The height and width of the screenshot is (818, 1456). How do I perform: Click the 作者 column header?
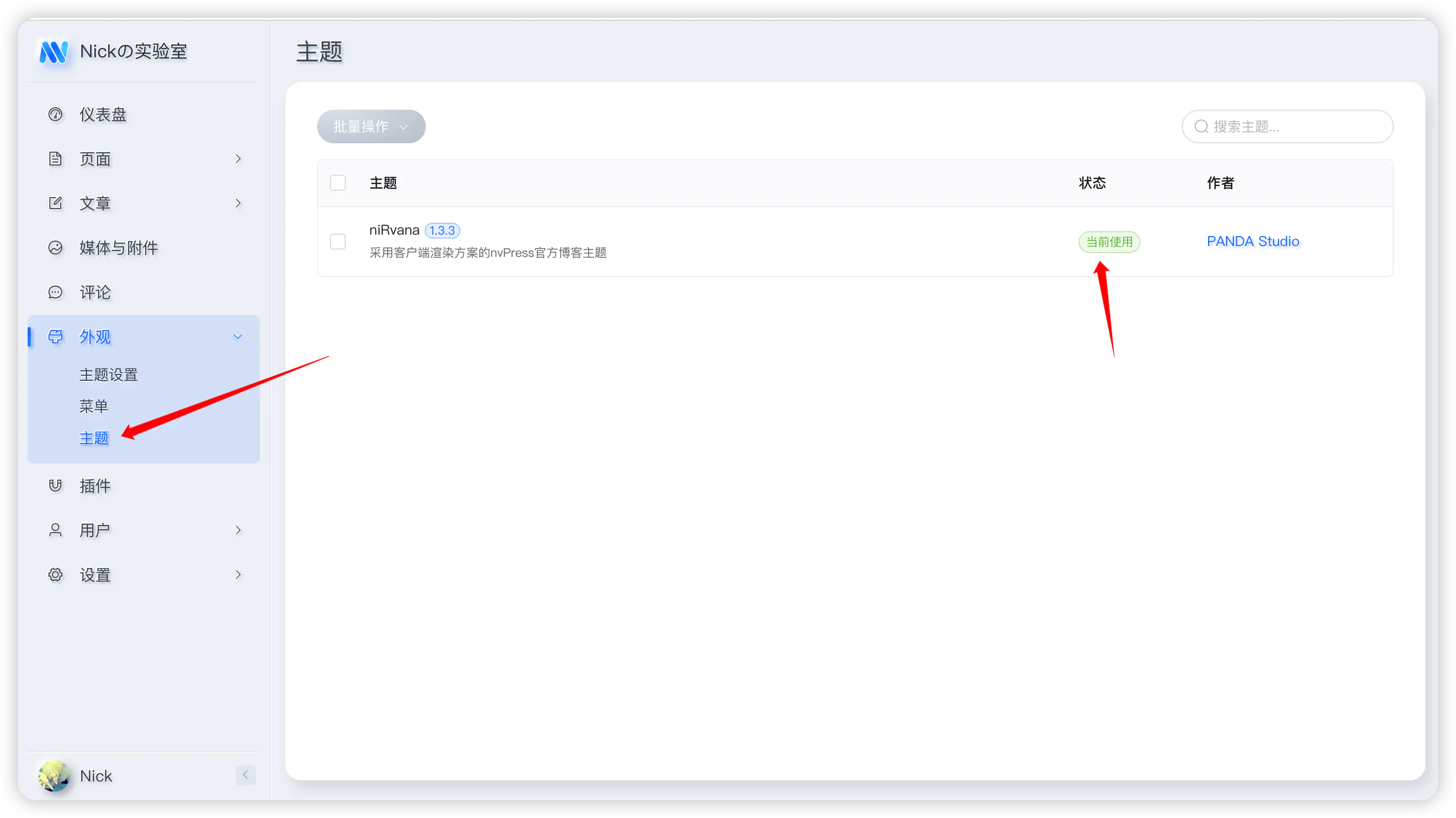pyautogui.click(x=1220, y=183)
